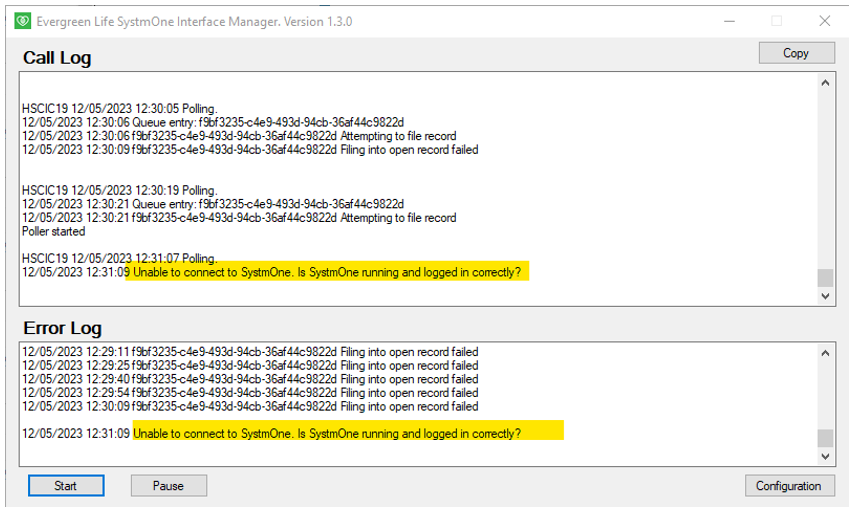The width and height of the screenshot is (852, 512).
Task: Click Error Log scrollbar down arrow
Action: [x=825, y=457]
